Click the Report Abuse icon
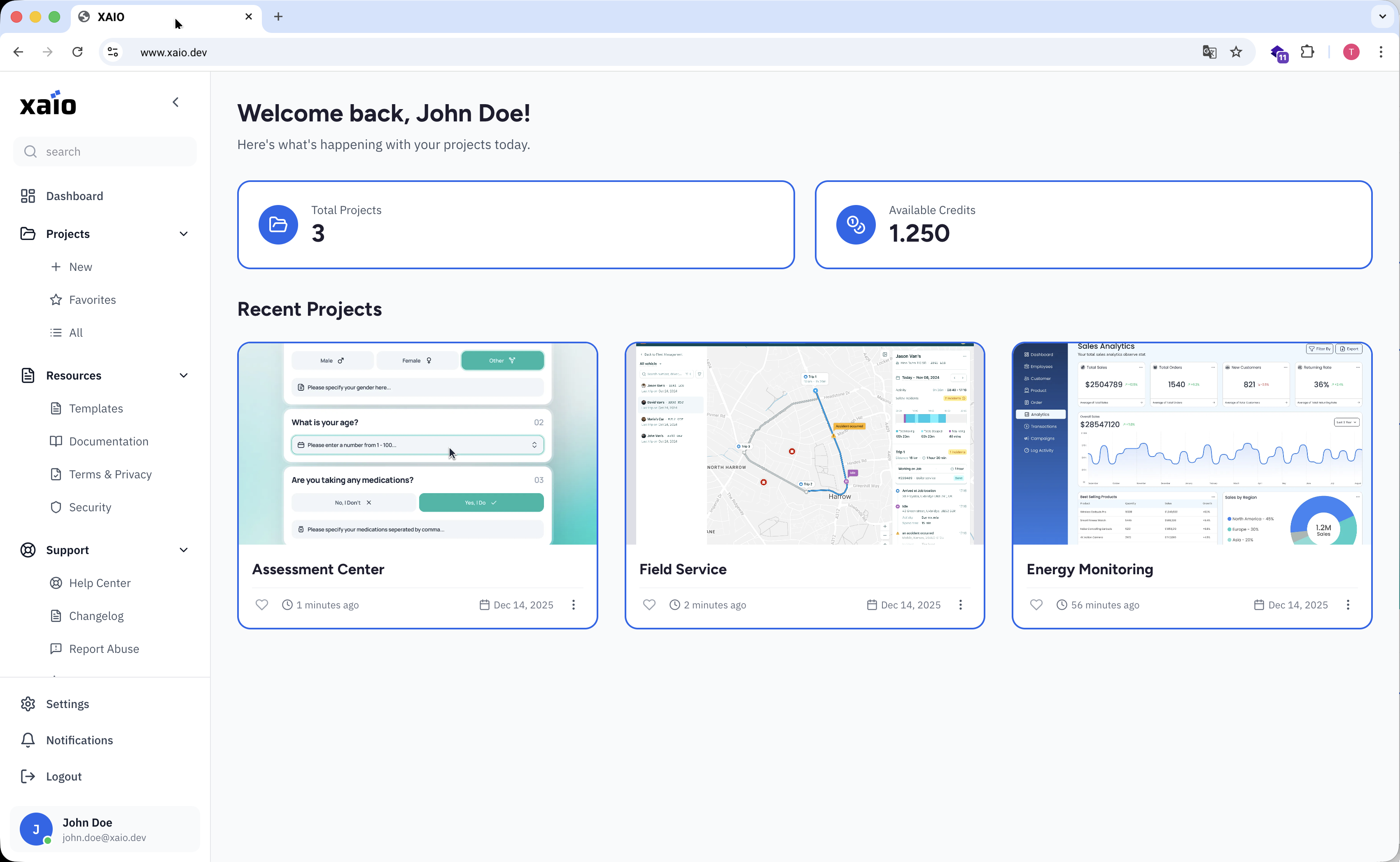 56,649
